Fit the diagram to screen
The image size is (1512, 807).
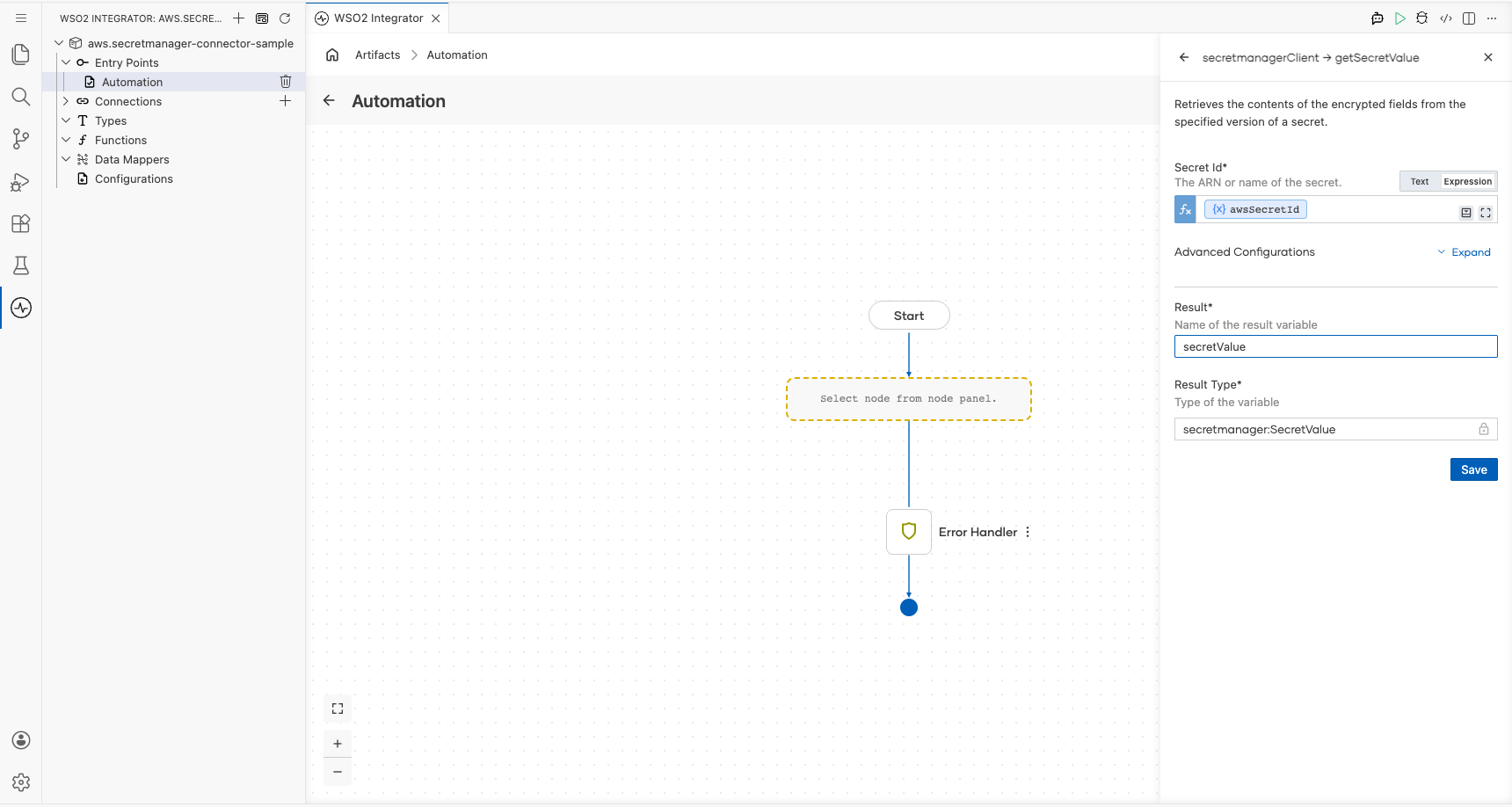point(338,709)
